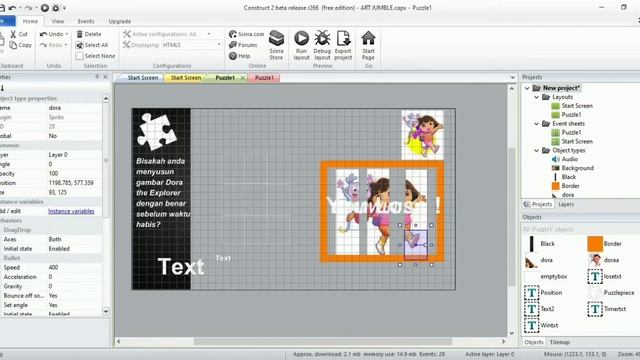Collapse the Object types folder

pos(536,151)
